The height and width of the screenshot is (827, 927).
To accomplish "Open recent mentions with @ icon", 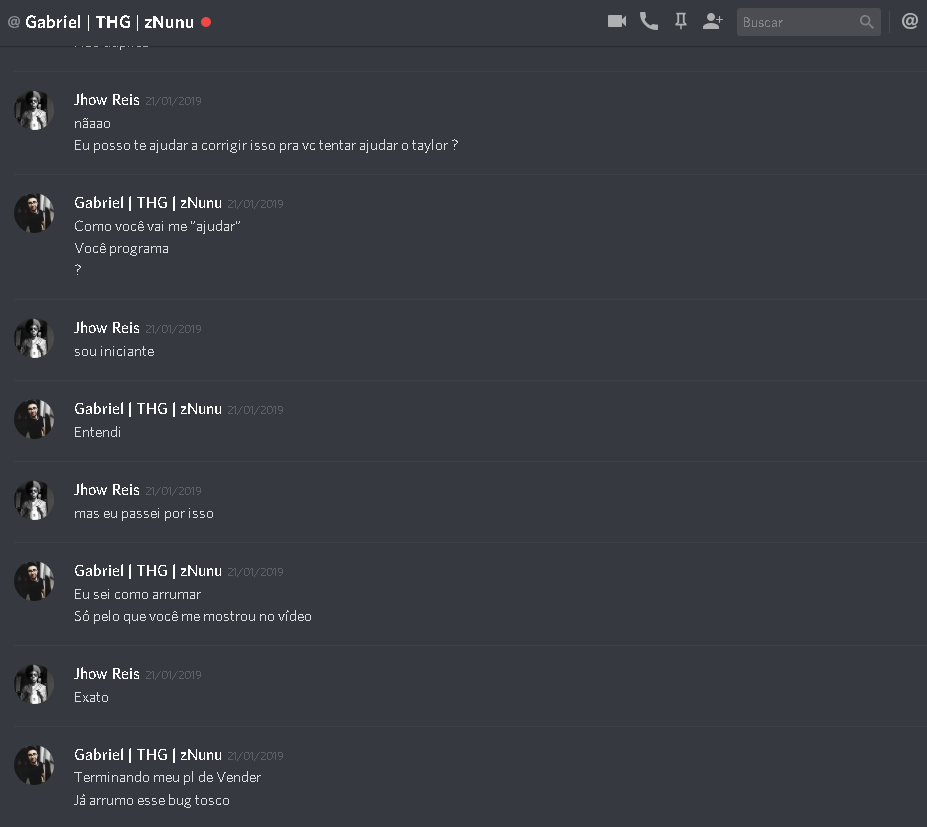I will (910, 21).
